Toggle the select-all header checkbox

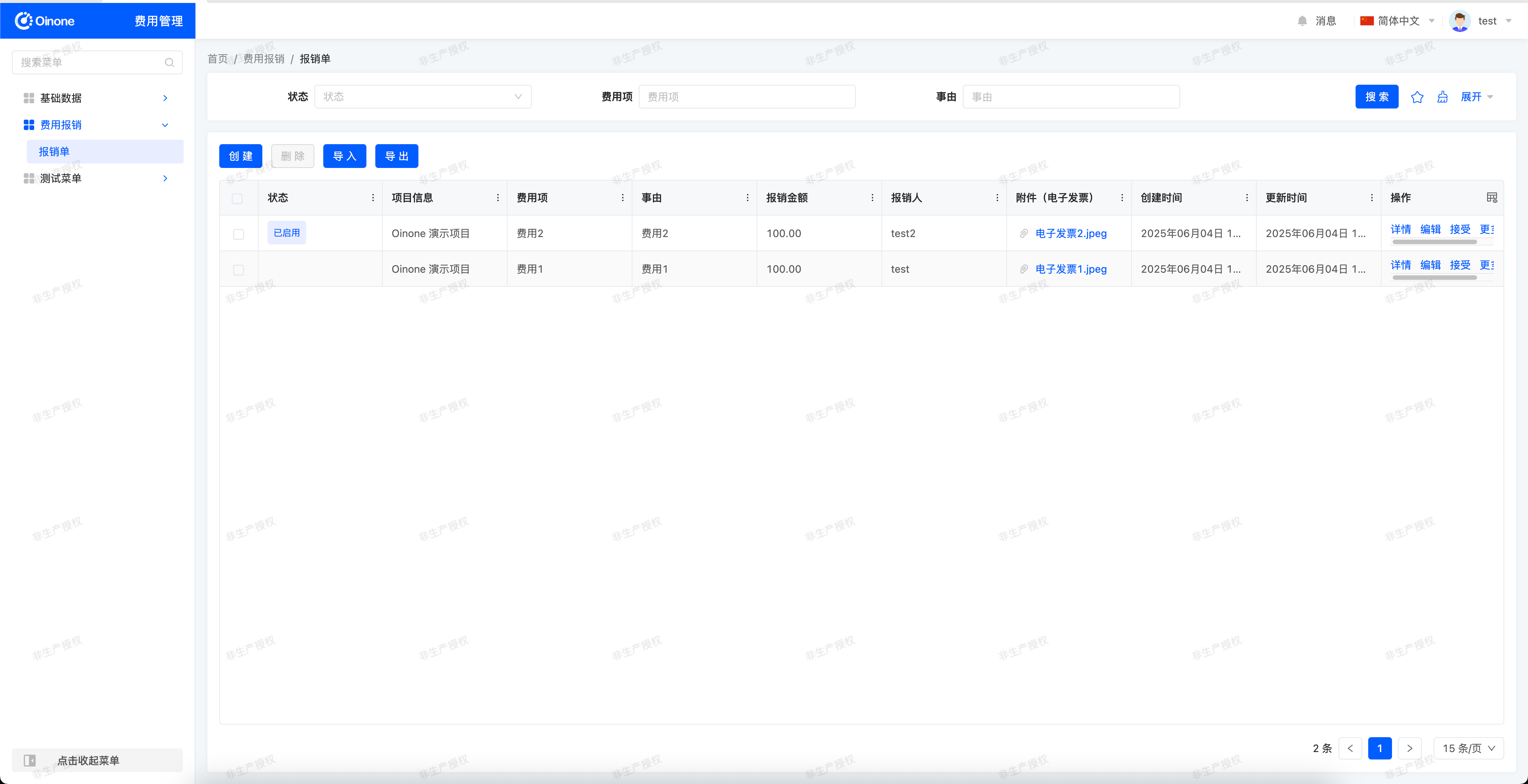(237, 198)
